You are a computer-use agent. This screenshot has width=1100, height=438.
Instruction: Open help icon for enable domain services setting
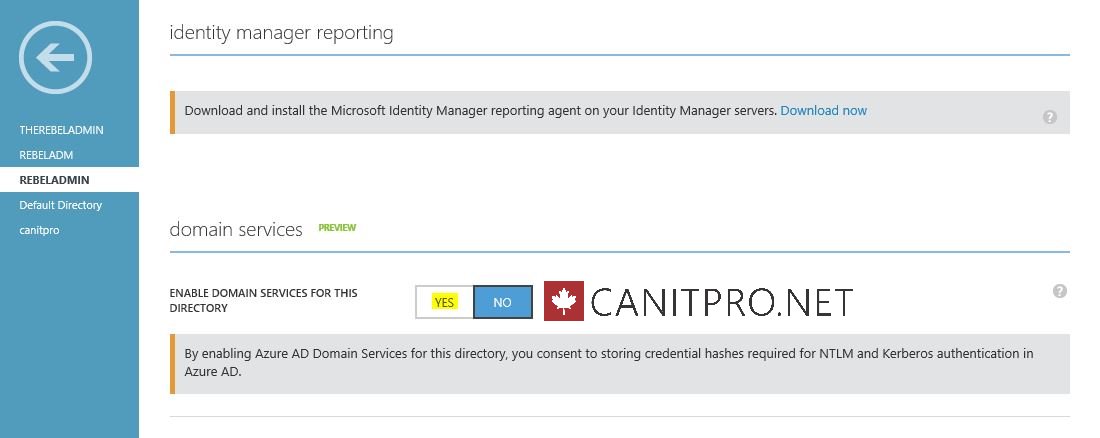pyautogui.click(x=1060, y=291)
